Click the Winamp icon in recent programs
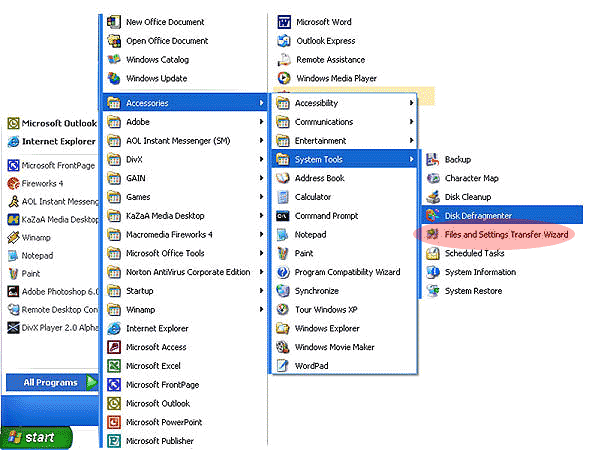Screen dimensions: 600x450 (x=13, y=237)
